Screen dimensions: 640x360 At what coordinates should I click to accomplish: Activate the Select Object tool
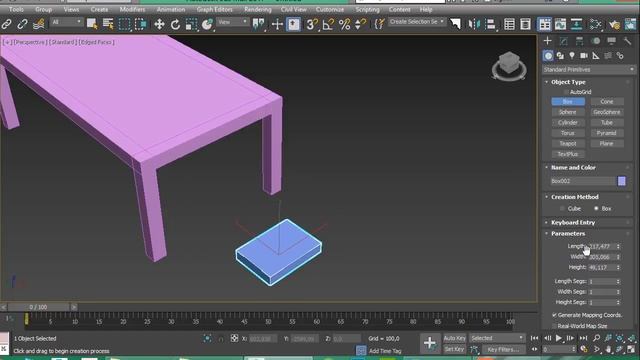92,24
